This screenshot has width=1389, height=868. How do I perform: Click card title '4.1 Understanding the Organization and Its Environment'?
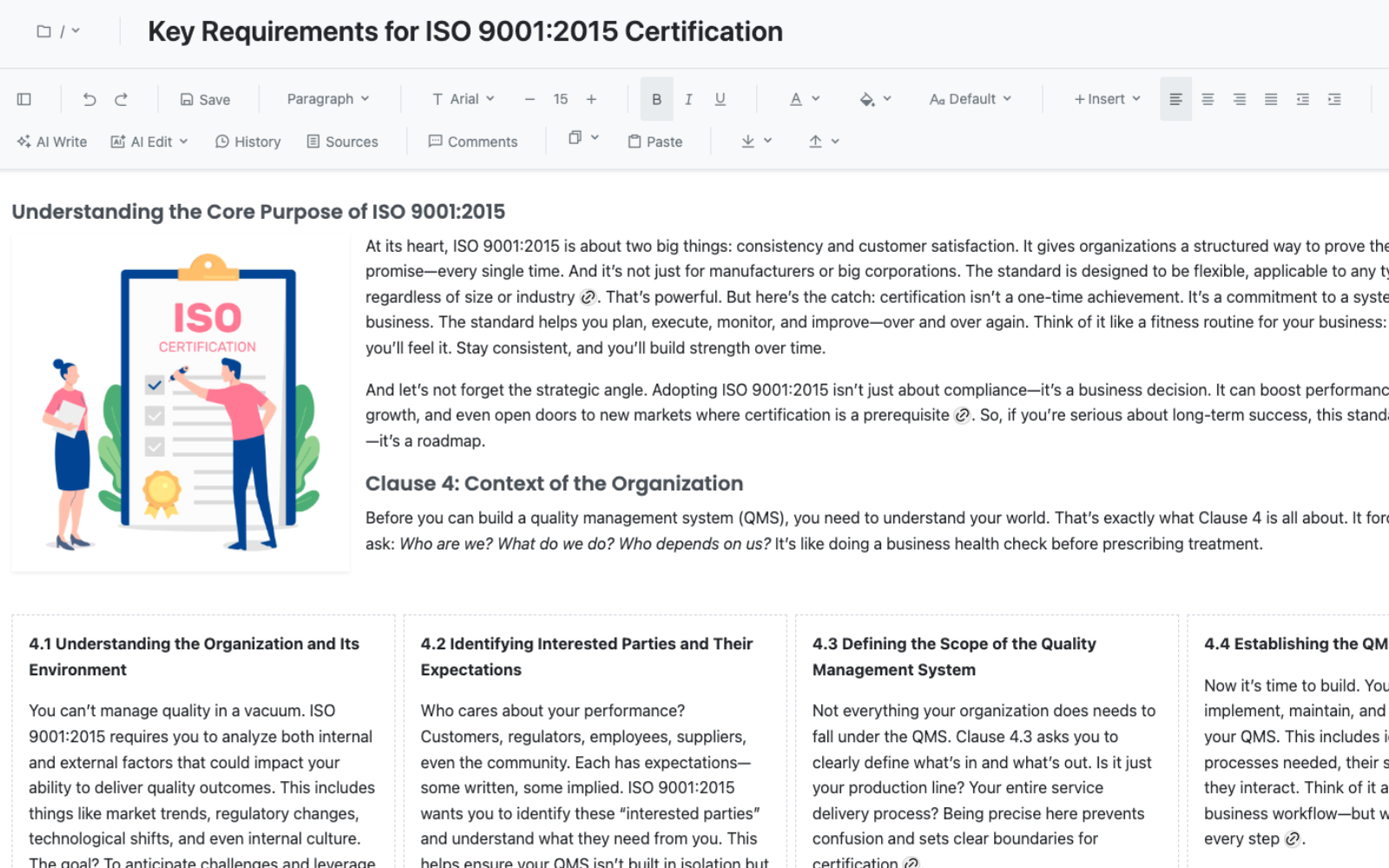194,656
